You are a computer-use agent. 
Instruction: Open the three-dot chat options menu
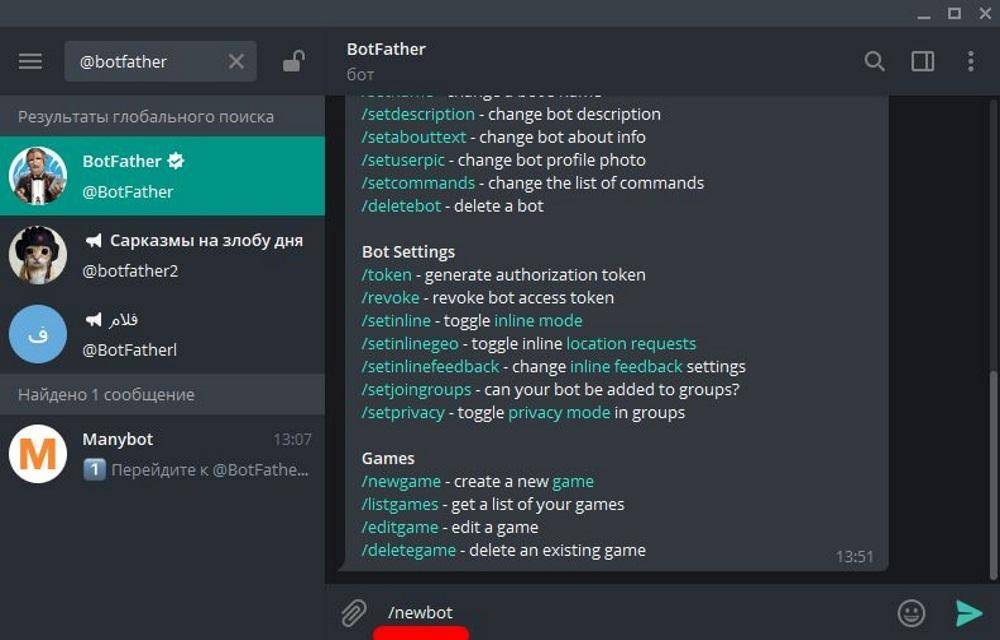(x=971, y=61)
